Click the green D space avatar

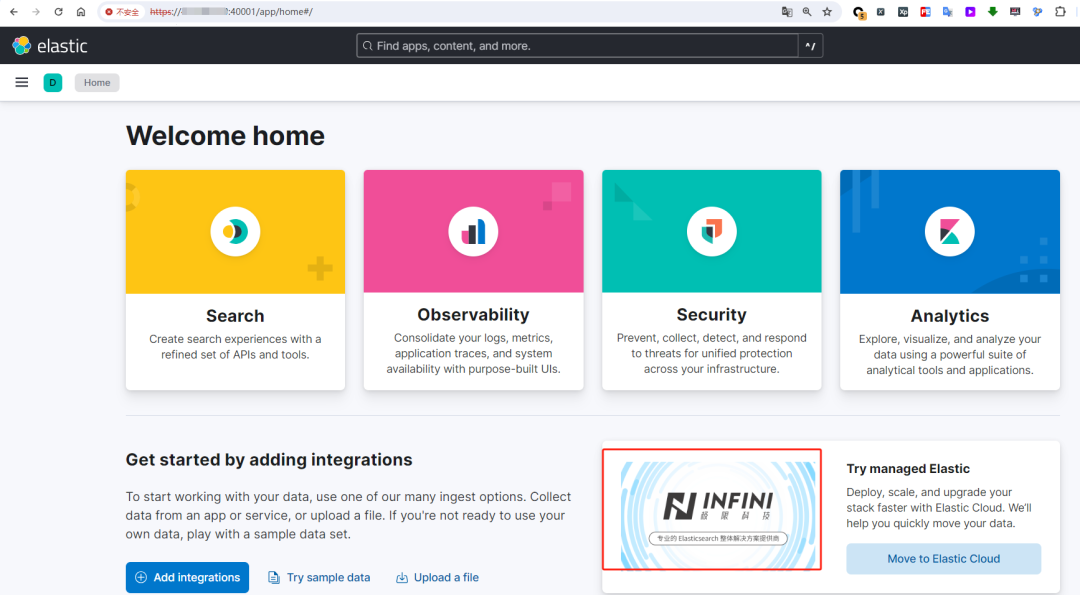click(x=53, y=83)
